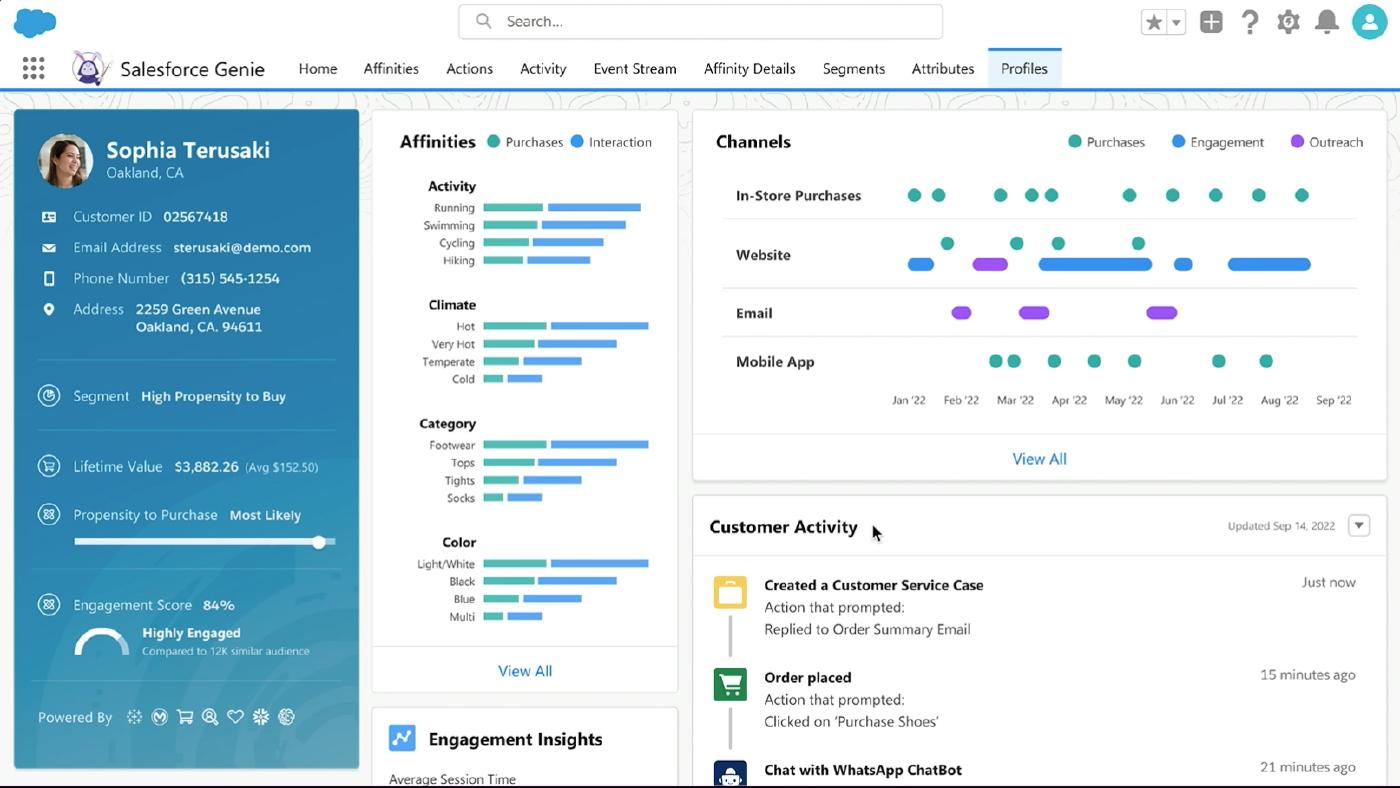The height and width of the screenshot is (788, 1400).
Task: Click the yellow customer service case icon
Action: [x=730, y=592]
